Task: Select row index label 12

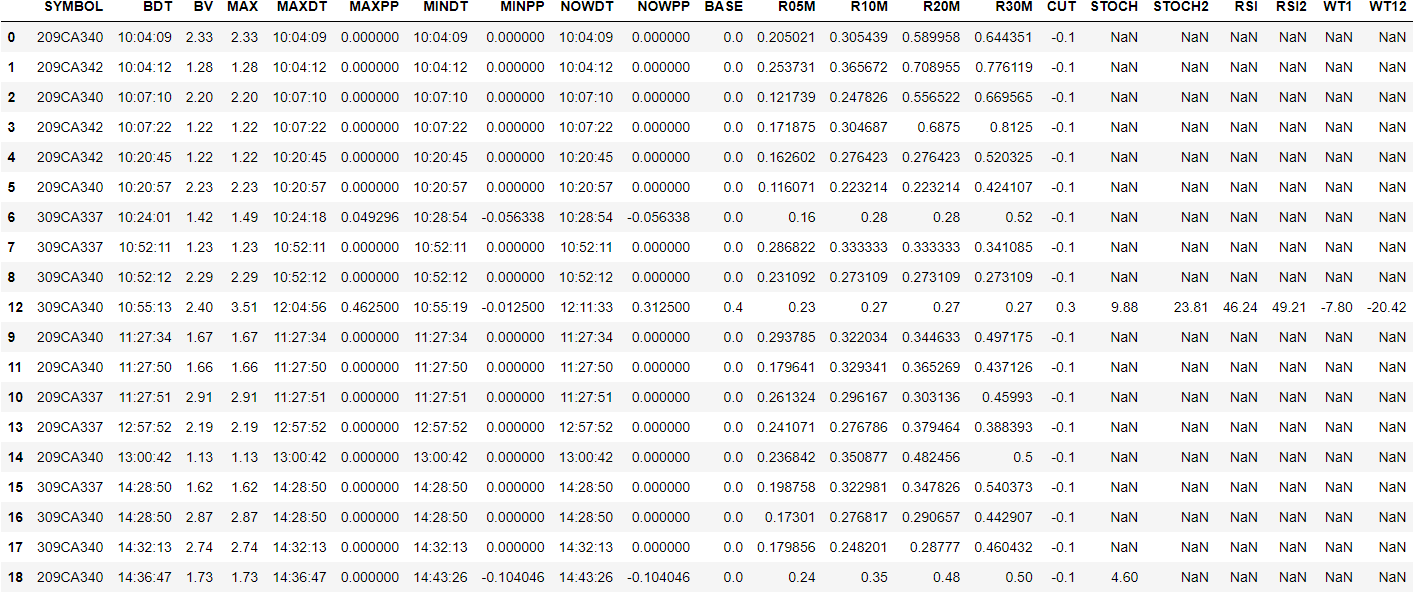Action: [12, 308]
